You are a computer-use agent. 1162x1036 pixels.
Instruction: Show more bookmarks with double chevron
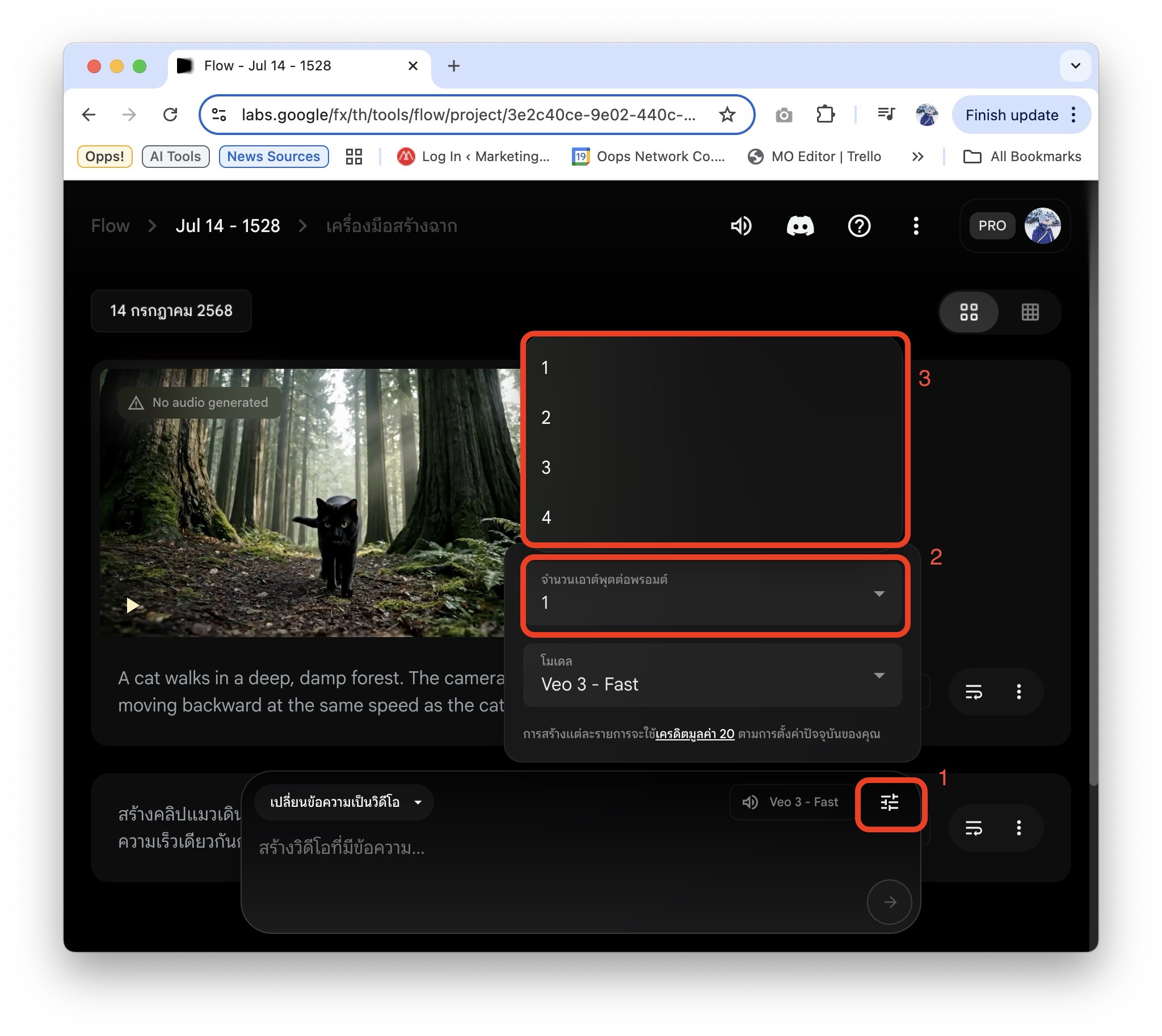click(x=917, y=157)
